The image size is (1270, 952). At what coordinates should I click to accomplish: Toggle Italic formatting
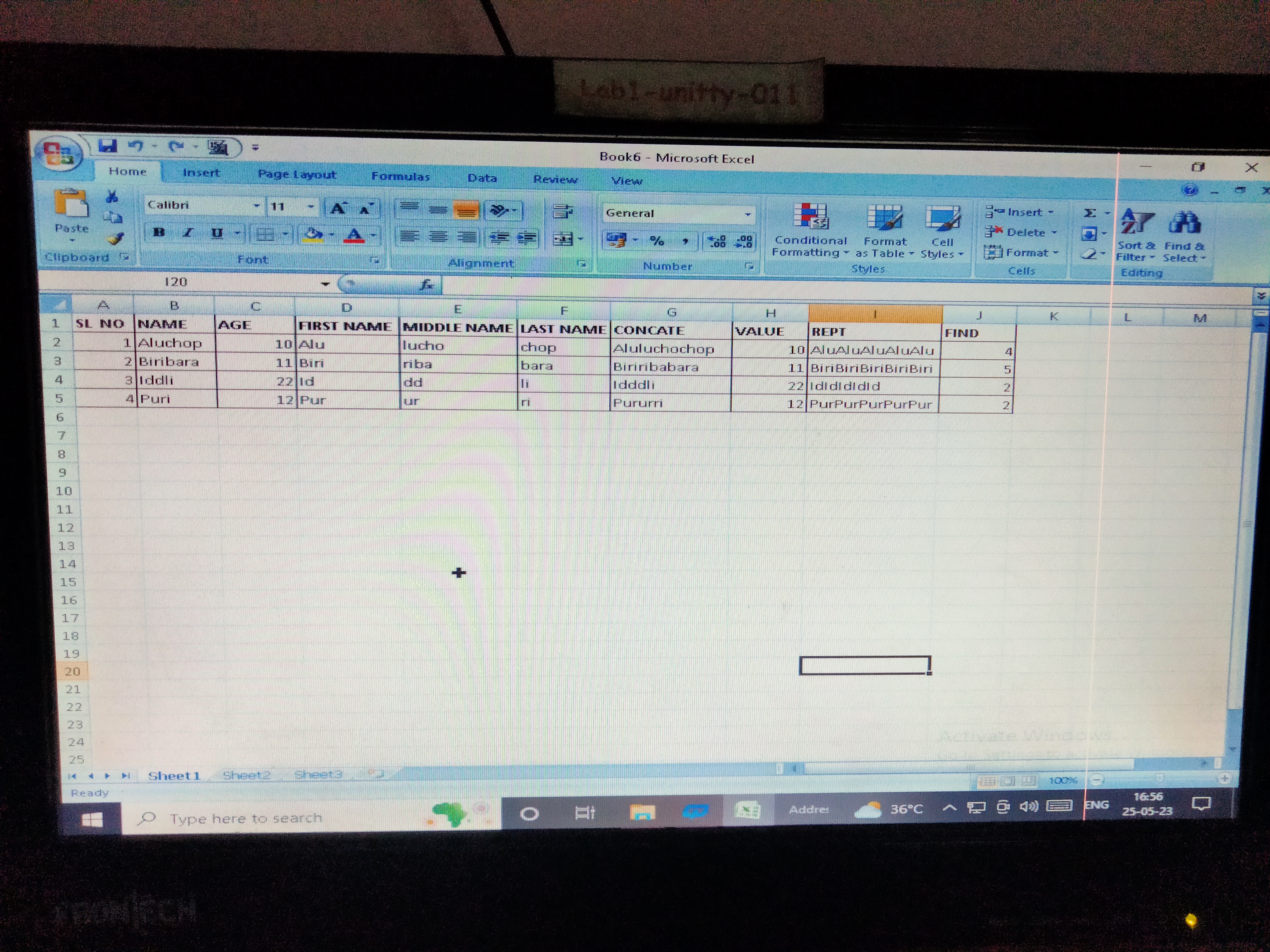(188, 233)
